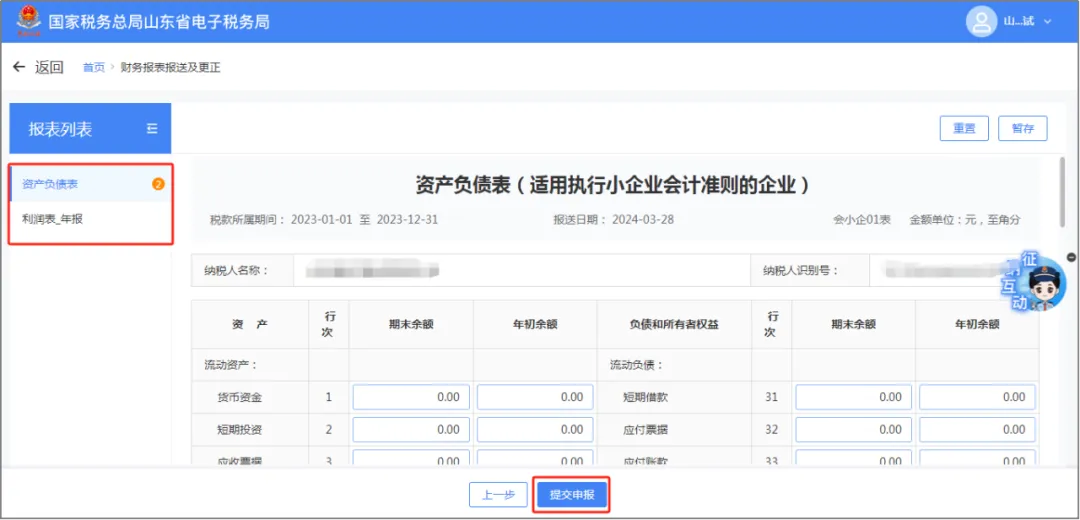Open the 征纳互动 assistant mascot
This screenshot has height=520, width=1080.
pos(1033,282)
